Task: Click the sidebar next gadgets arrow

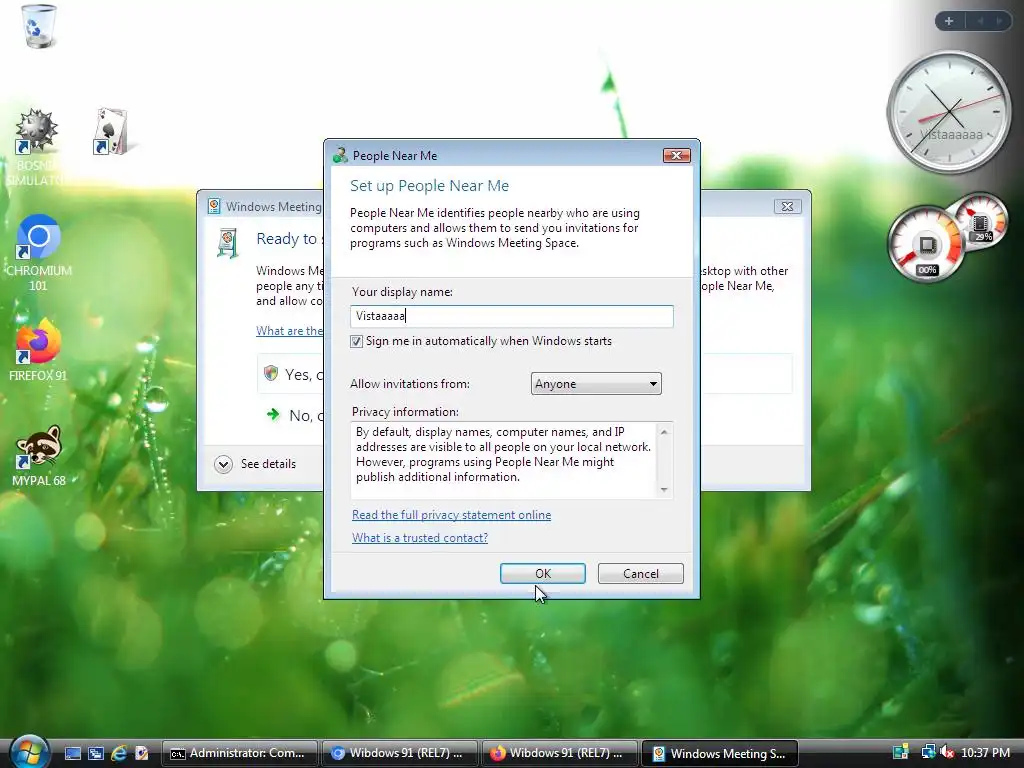Action: point(999,21)
